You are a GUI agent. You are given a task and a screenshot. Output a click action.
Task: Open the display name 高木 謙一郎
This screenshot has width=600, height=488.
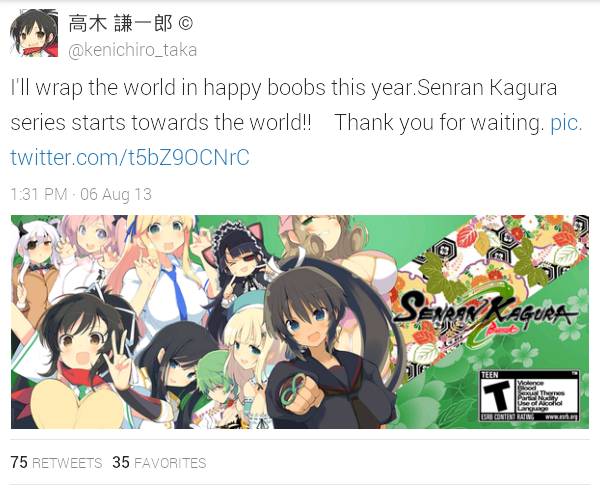(x=121, y=24)
